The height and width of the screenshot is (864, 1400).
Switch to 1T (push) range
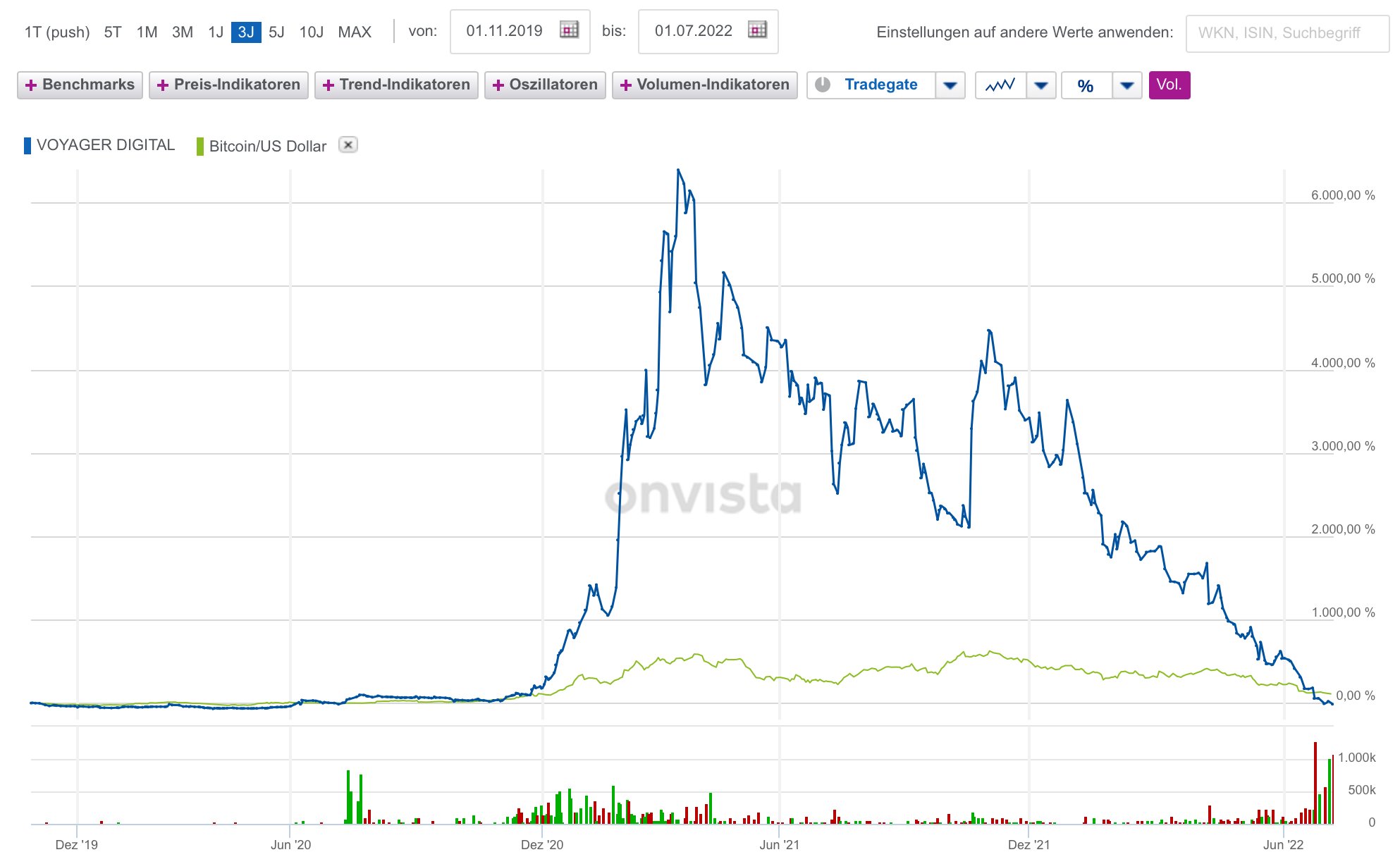pyautogui.click(x=57, y=32)
